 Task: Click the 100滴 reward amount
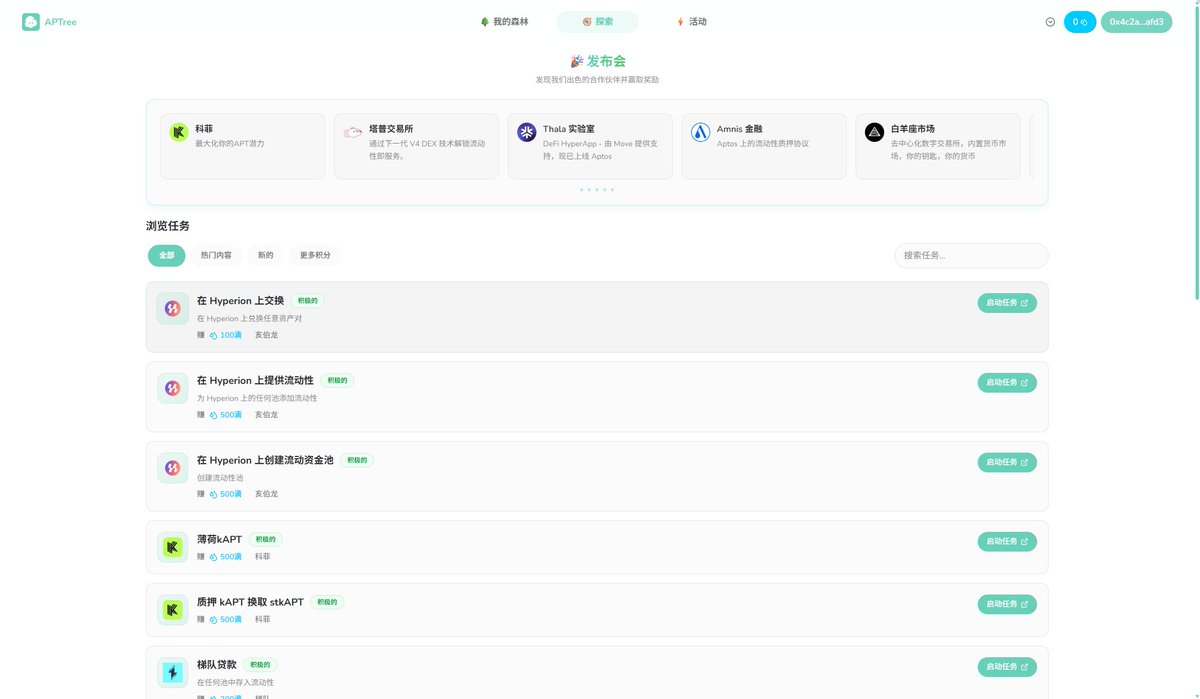[231, 335]
